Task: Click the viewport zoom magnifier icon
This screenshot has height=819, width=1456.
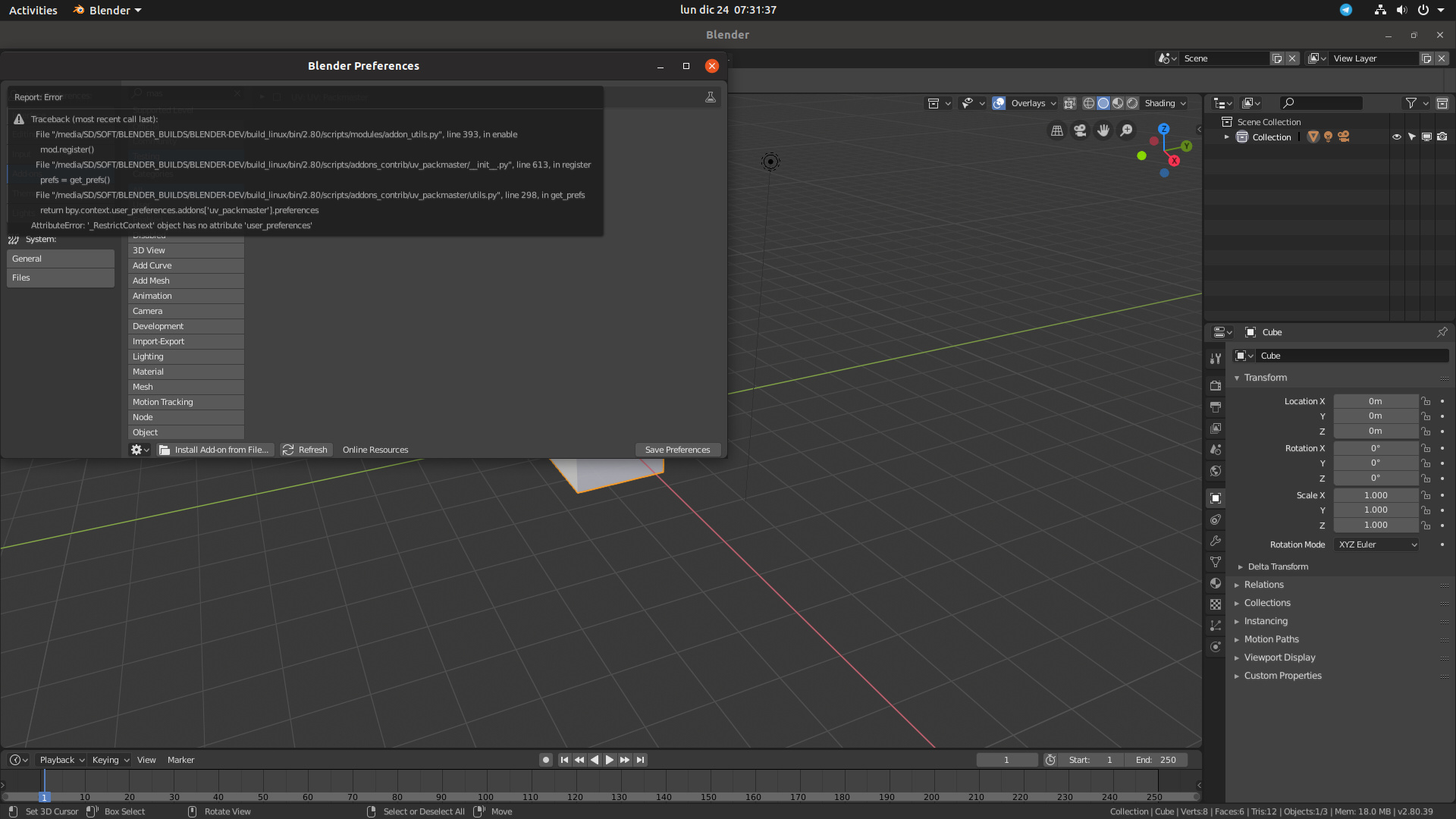Action: (x=1127, y=130)
